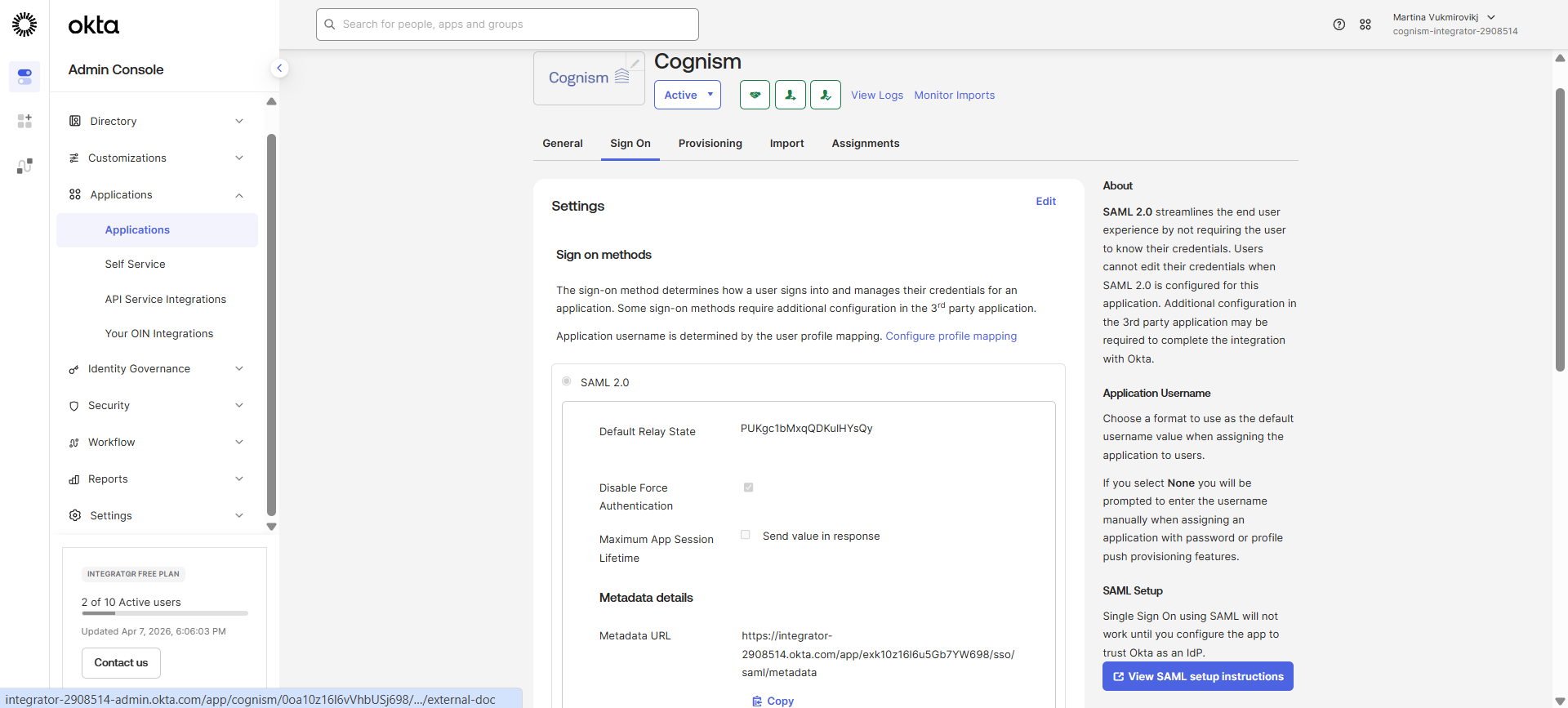1568x708 pixels.
Task: Click View SAML setup instructions button
Action: click(x=1197, y=676)
